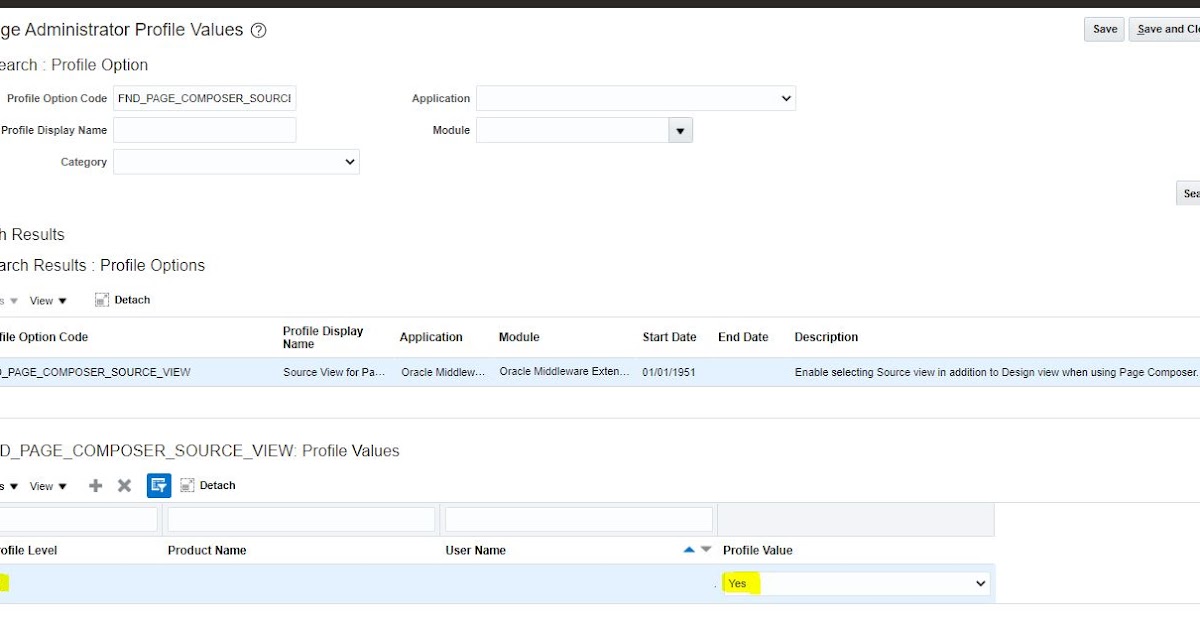Detach the Profile Values table
The height and width of the screenshot is (630, 1200).
pos(208,485)
